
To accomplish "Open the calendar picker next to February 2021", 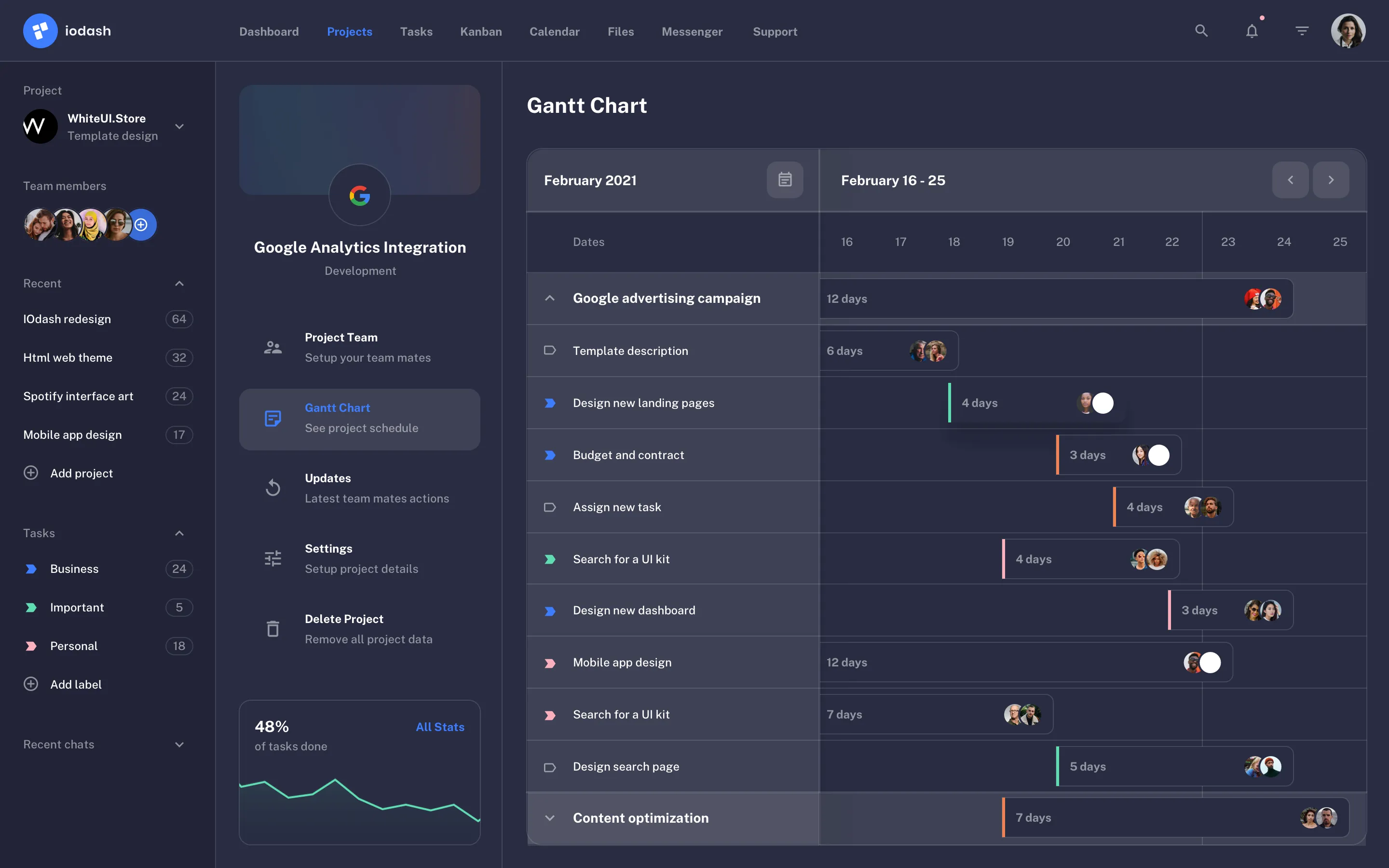I will (785, 180).
